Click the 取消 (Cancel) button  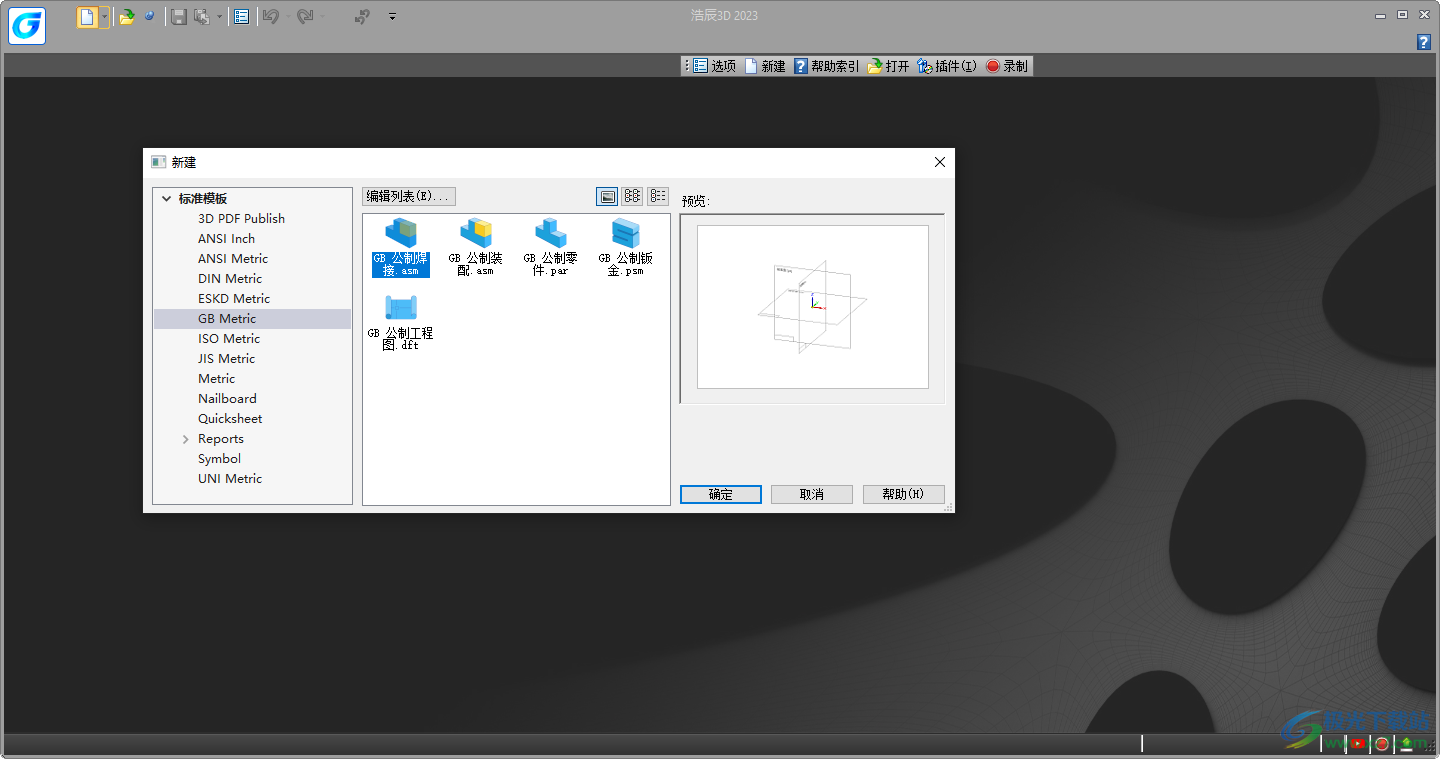click(x=812, y=494)
